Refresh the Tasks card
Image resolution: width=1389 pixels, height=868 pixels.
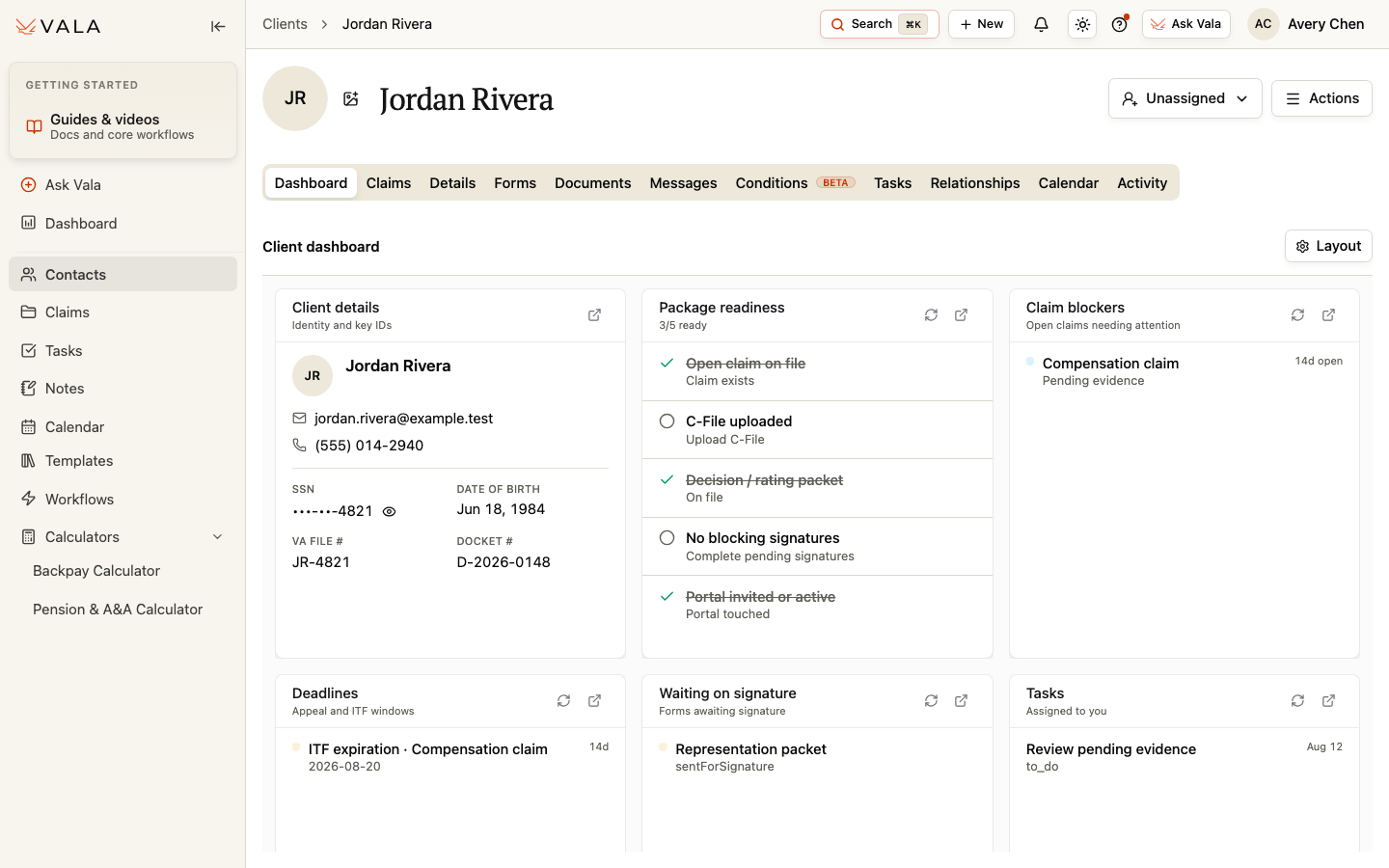tap(1297, 701)
